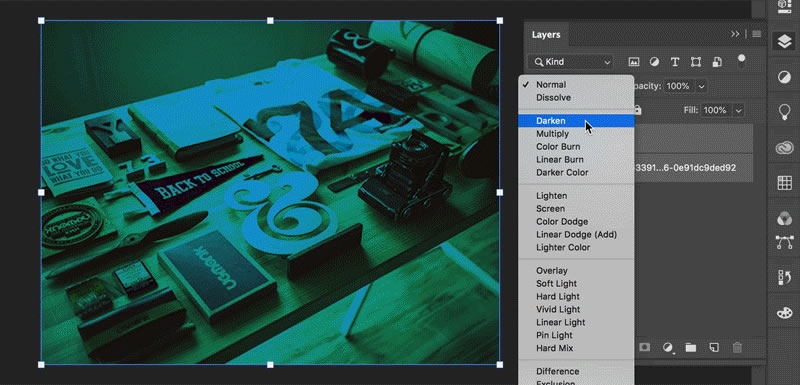
Task: Open the Swatches grid panel icon
Action: click(x=784, y=183)
